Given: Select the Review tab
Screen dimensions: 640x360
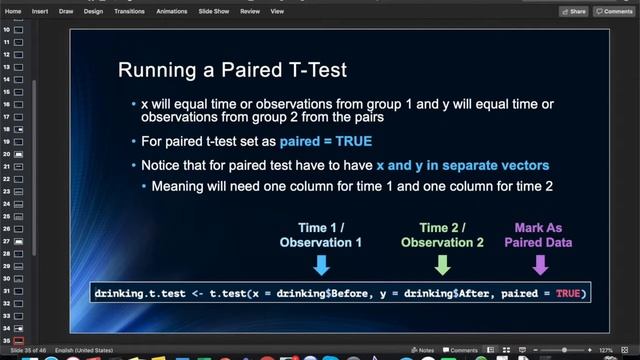Looking at the screenshot, I should [250, 11].
